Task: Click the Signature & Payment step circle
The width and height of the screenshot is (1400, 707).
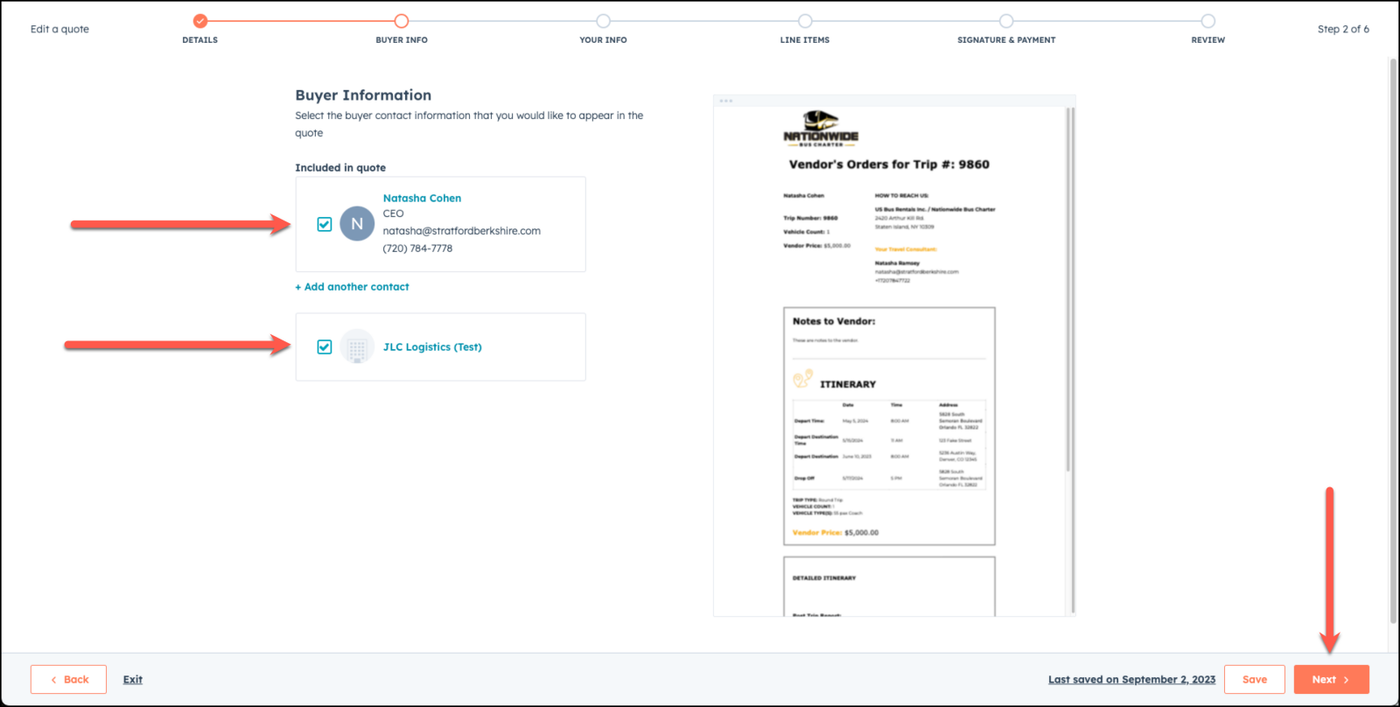Action: pos(1006,21)
